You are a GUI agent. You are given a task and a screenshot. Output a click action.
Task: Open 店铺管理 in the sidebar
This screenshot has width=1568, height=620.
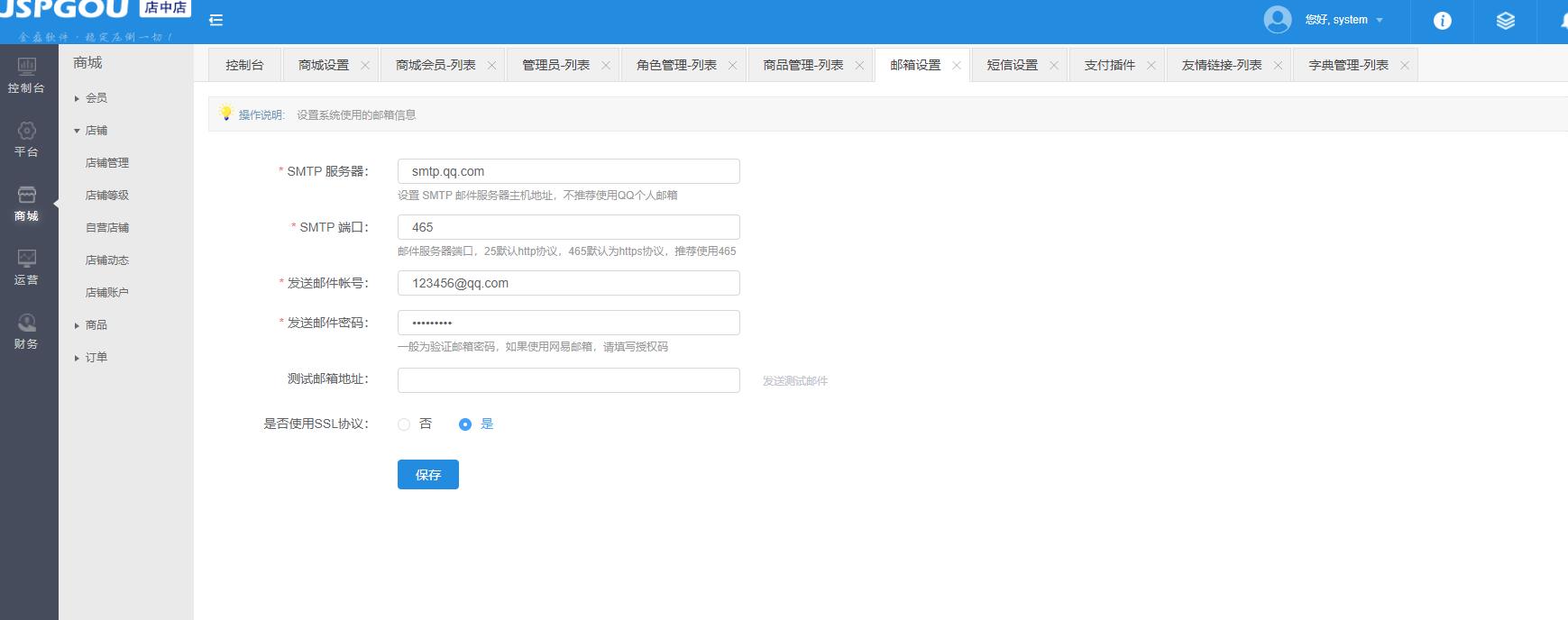[x=107, y=163]
